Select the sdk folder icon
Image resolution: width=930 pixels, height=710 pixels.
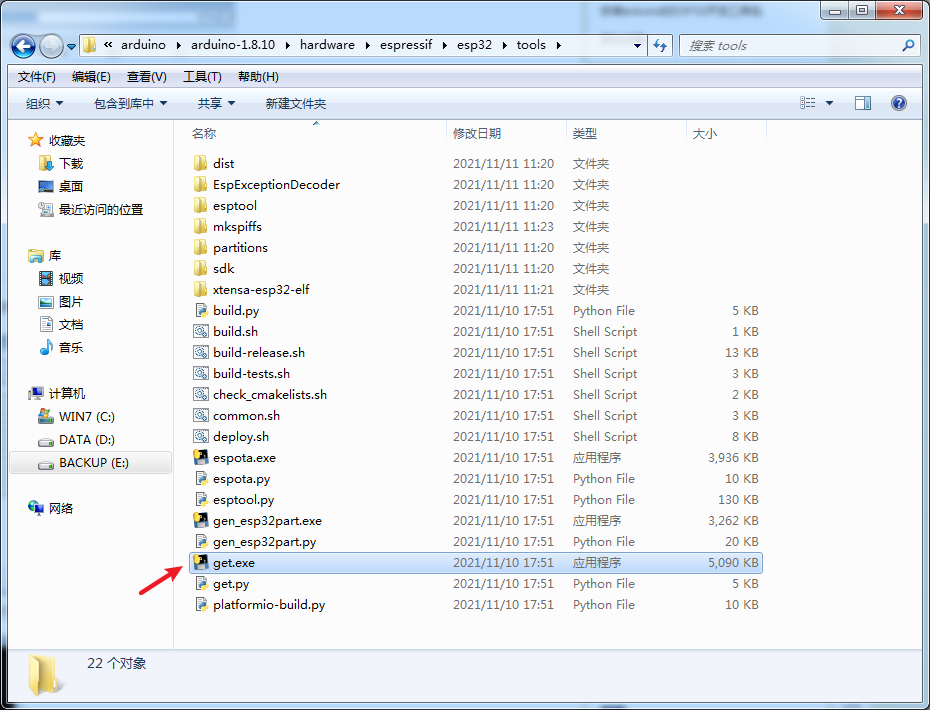(200, 268)
